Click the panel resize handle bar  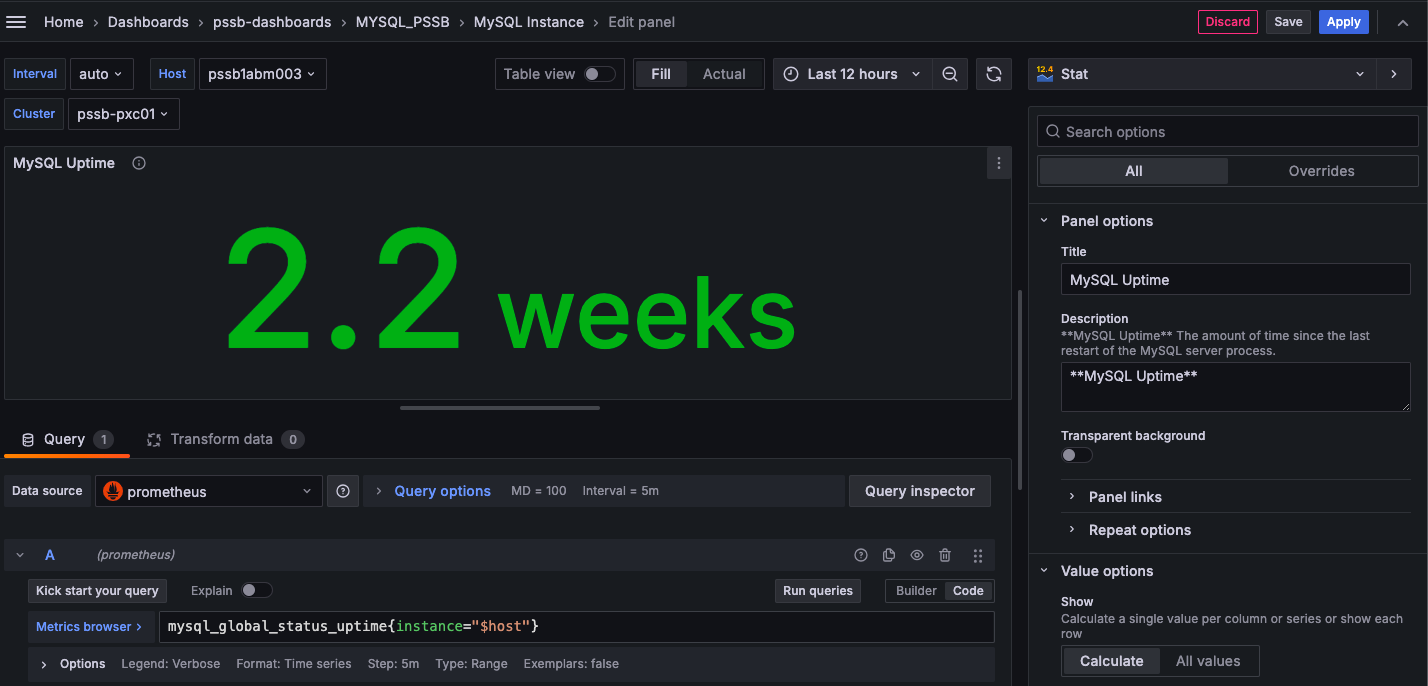coord(500,408)
